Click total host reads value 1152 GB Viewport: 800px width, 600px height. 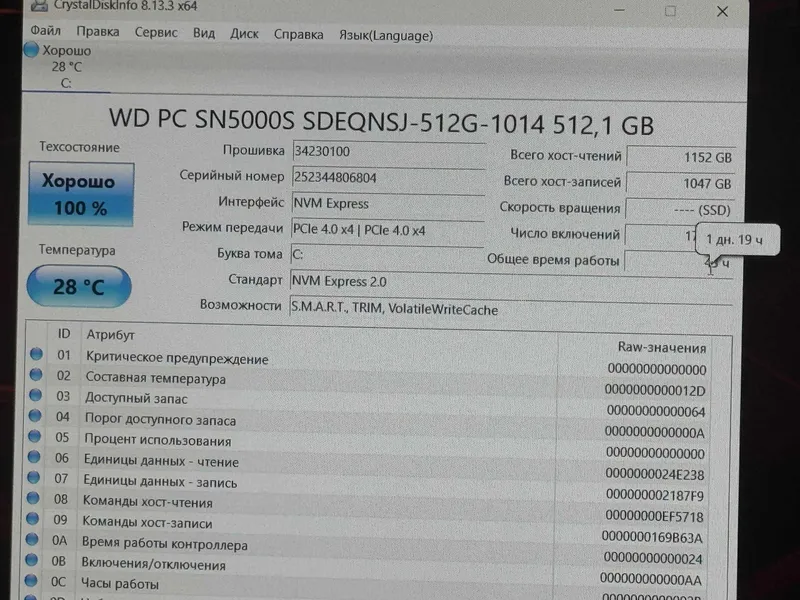681,157
